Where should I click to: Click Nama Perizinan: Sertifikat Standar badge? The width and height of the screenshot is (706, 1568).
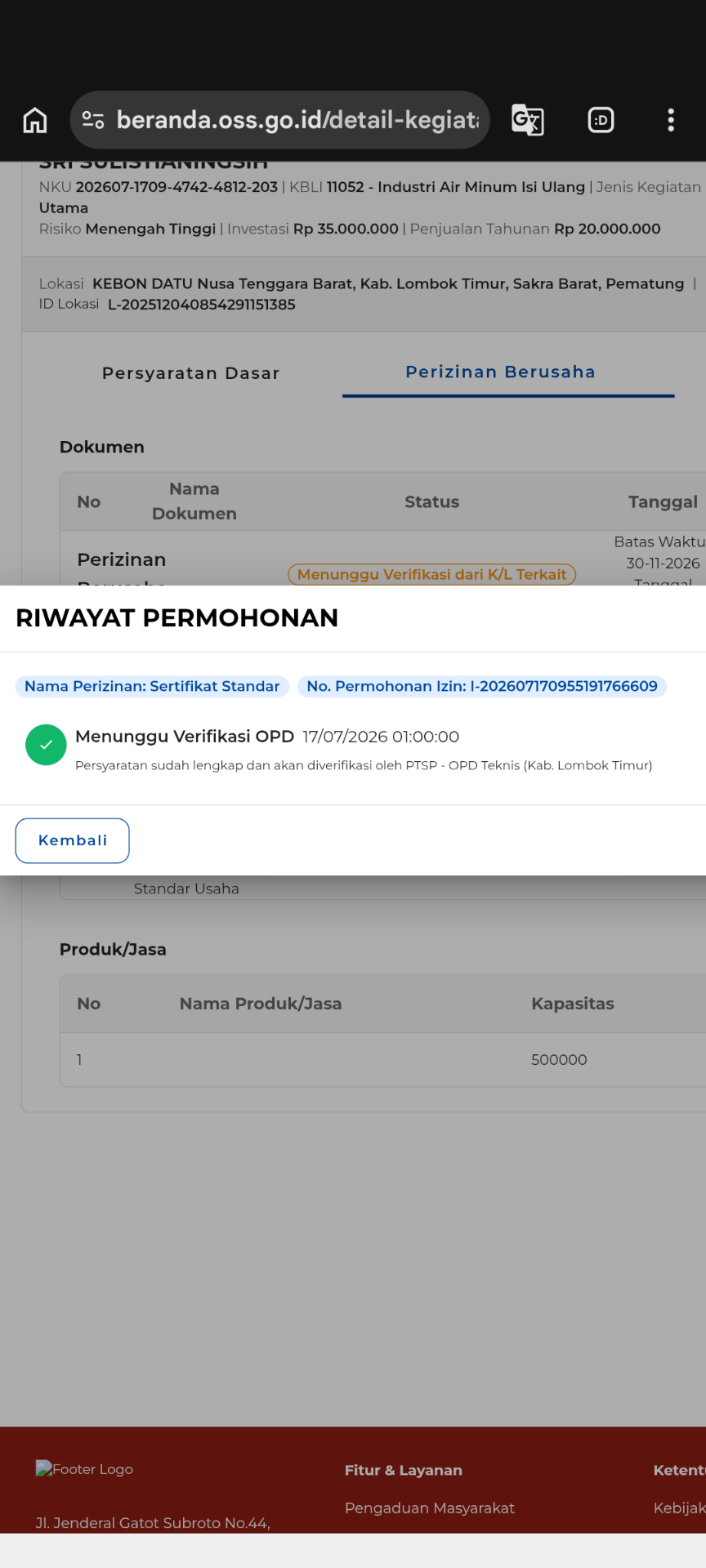click(x=152, y=686)
